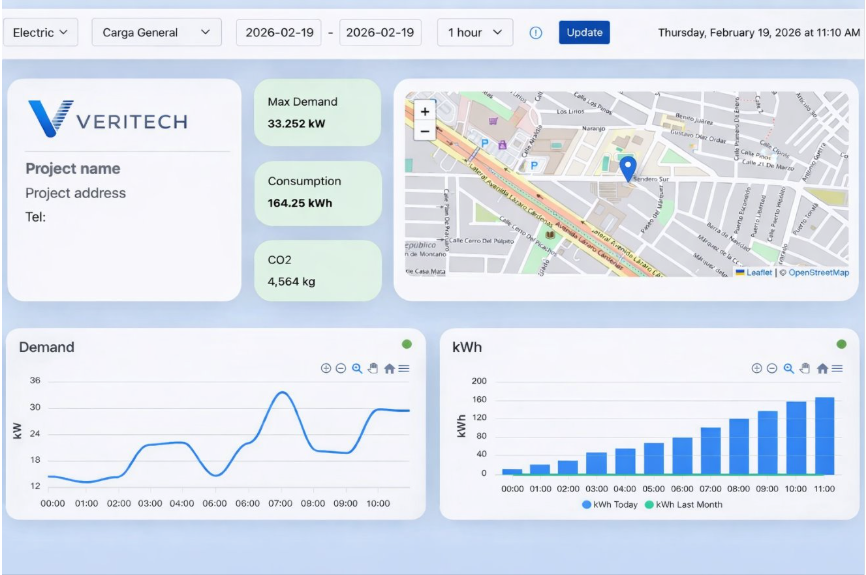Viewport: 866px width, 575px height.
Task: Click the Update button
Action: point(584,33)
